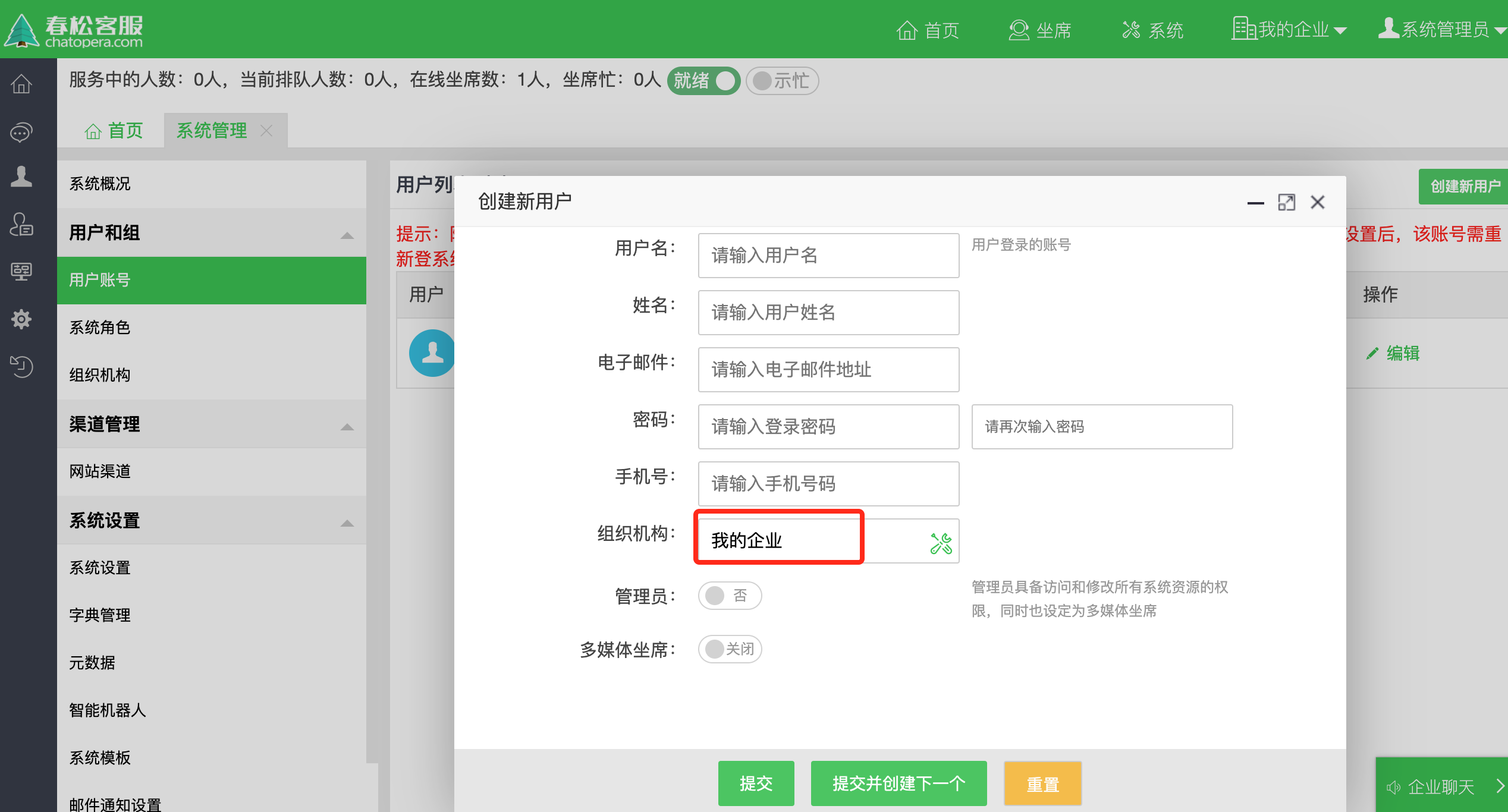Open the user-with-list icon in the sidebar
The image size is (1508, 812).
click(x=21, y=224)
